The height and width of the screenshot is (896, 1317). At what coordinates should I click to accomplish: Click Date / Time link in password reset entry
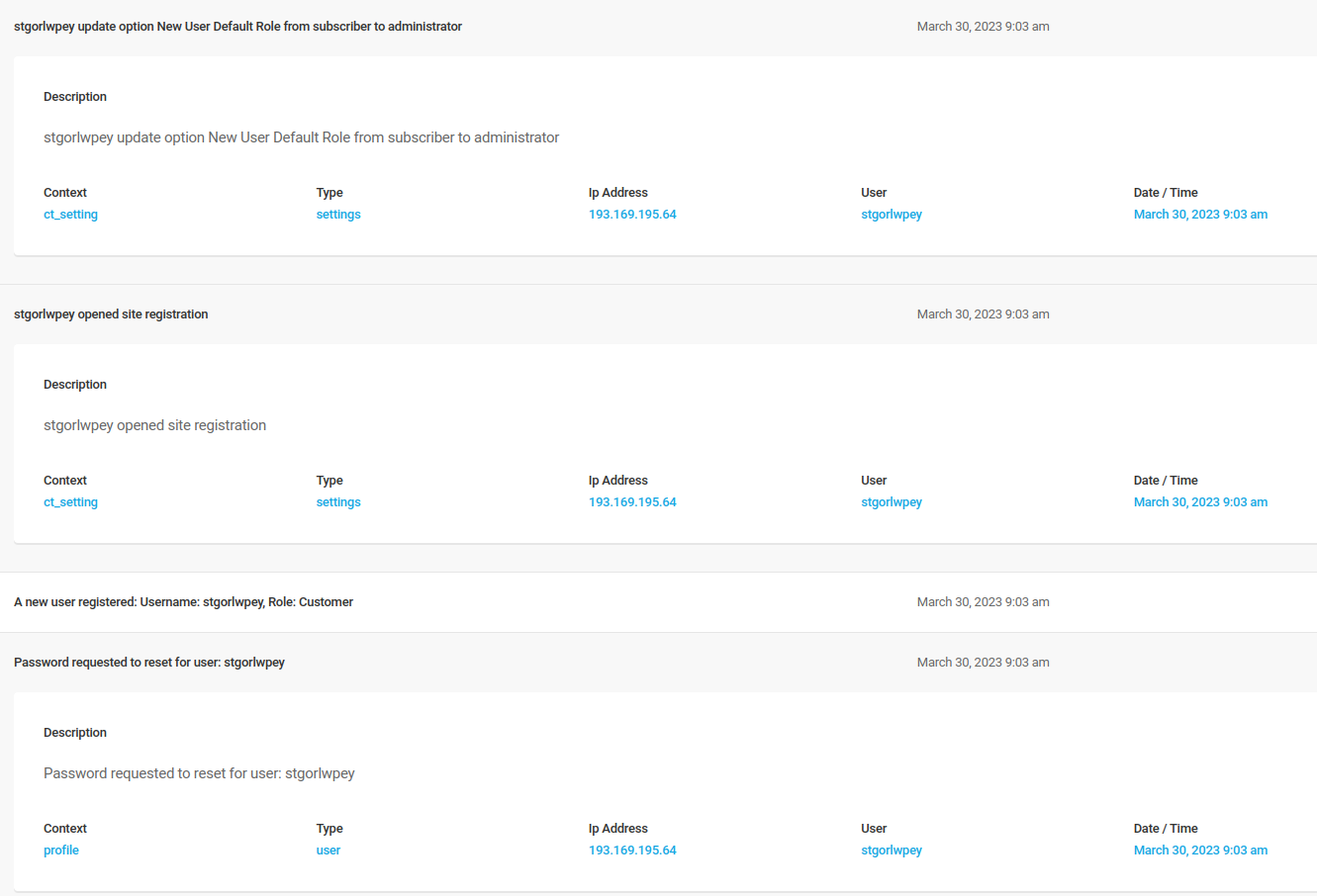click(x=1200, y=851)
